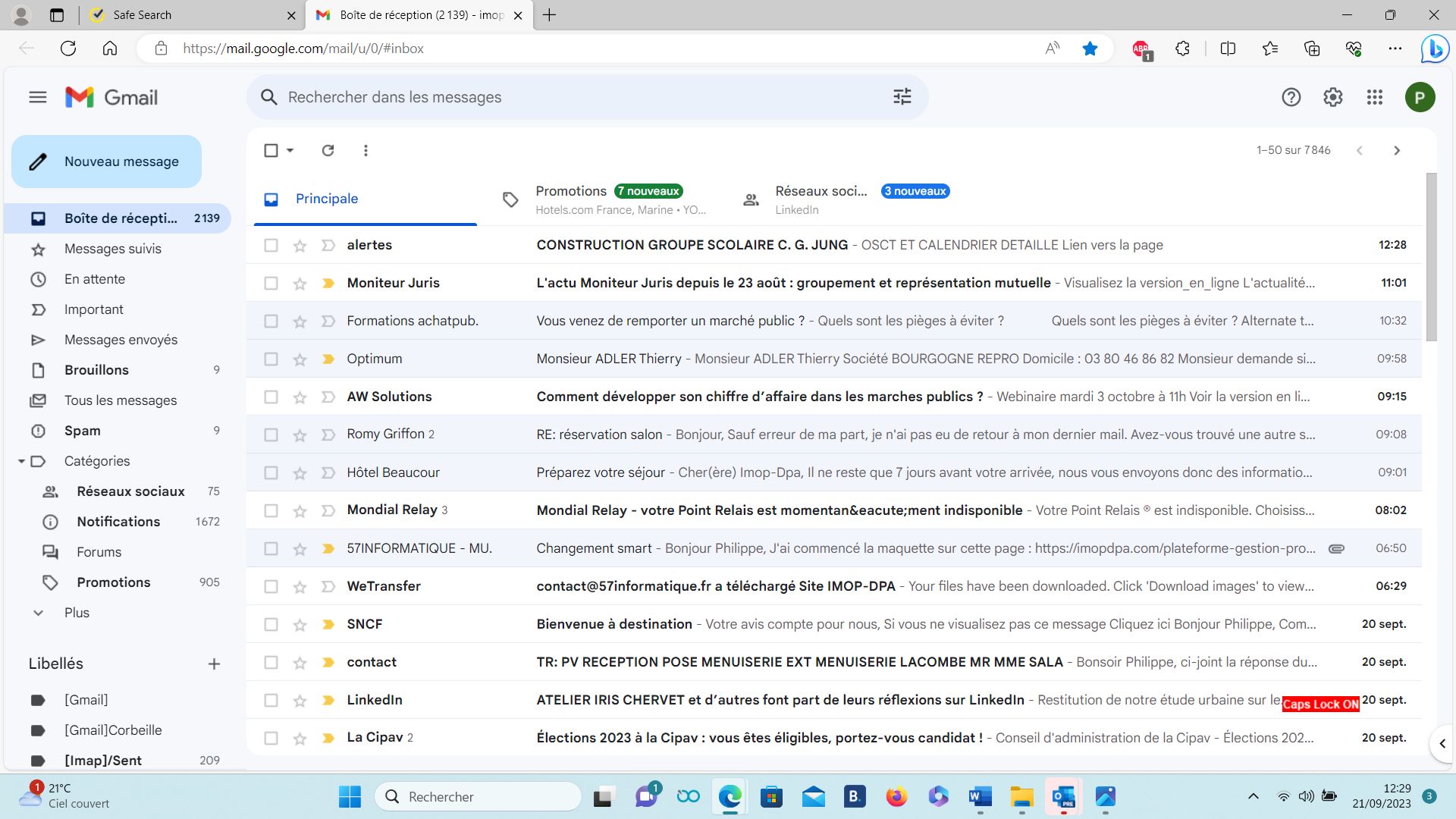Click the AdBlock extension icon
Image resolution: width=1456 pixels, height=819 pixels.
coord(1141,49)
